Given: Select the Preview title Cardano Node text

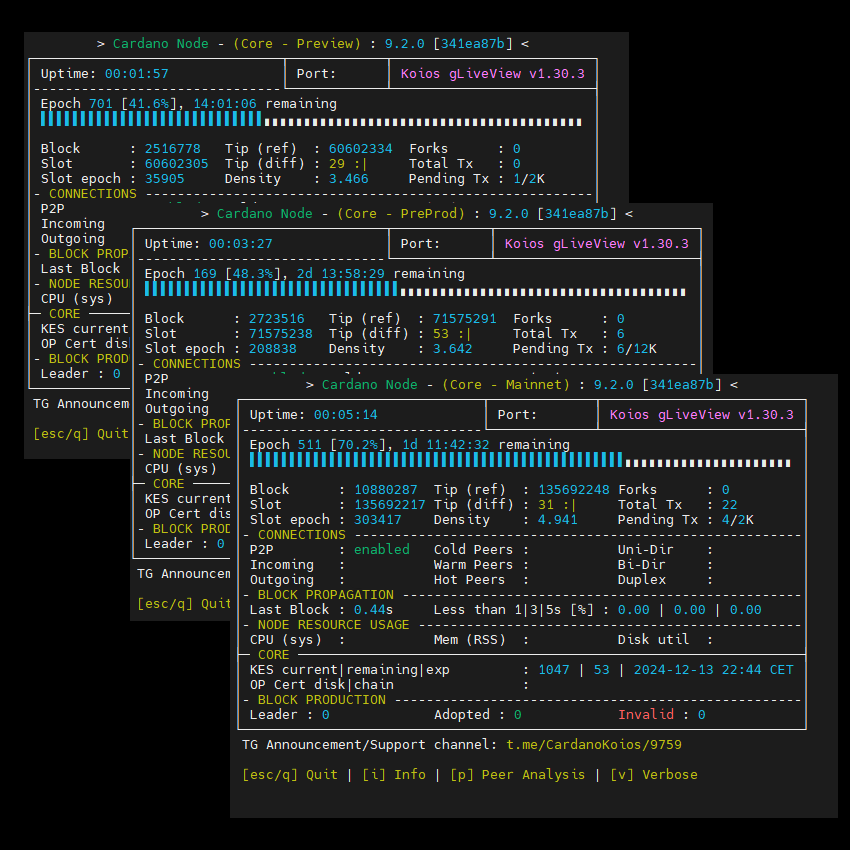Looking at the screenshot, I should 160,43.
